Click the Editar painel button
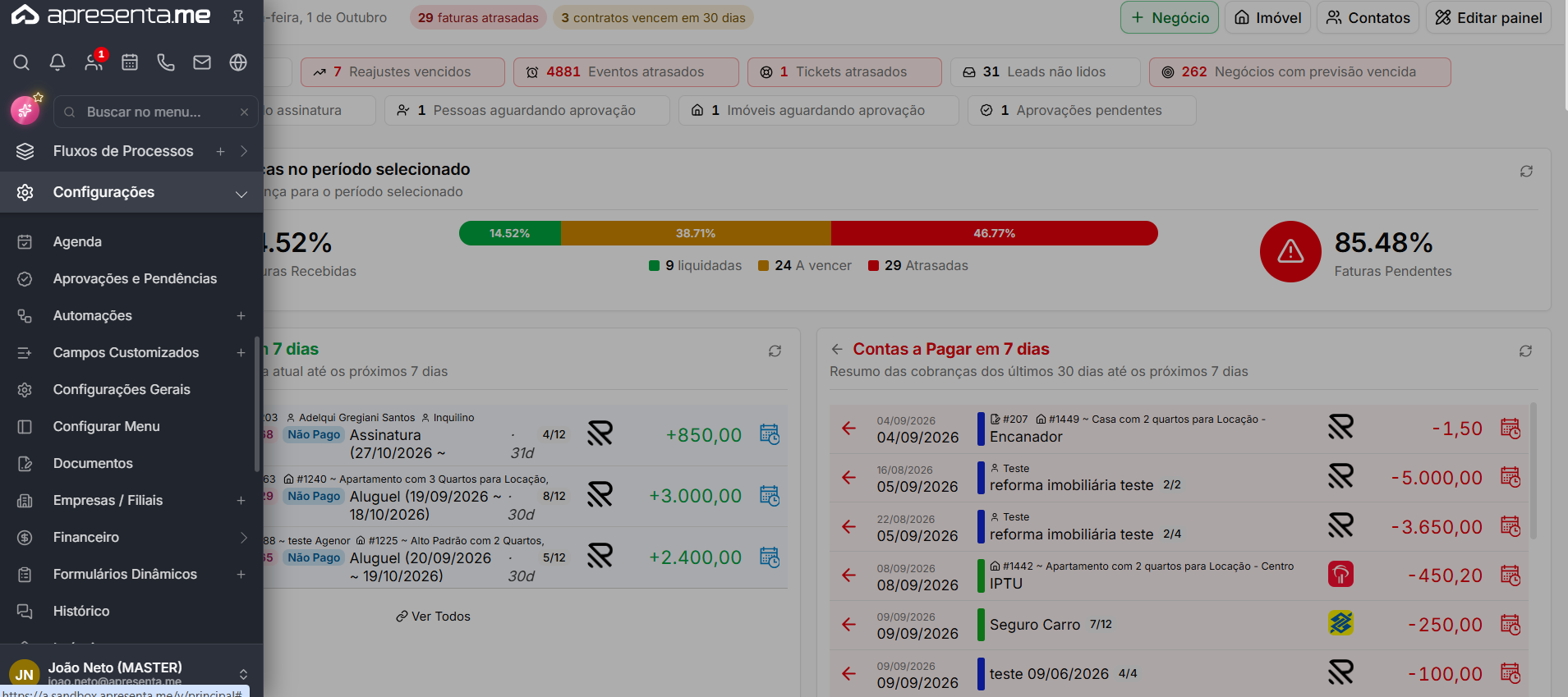Screen dimensions: 1568x697 1488,17
